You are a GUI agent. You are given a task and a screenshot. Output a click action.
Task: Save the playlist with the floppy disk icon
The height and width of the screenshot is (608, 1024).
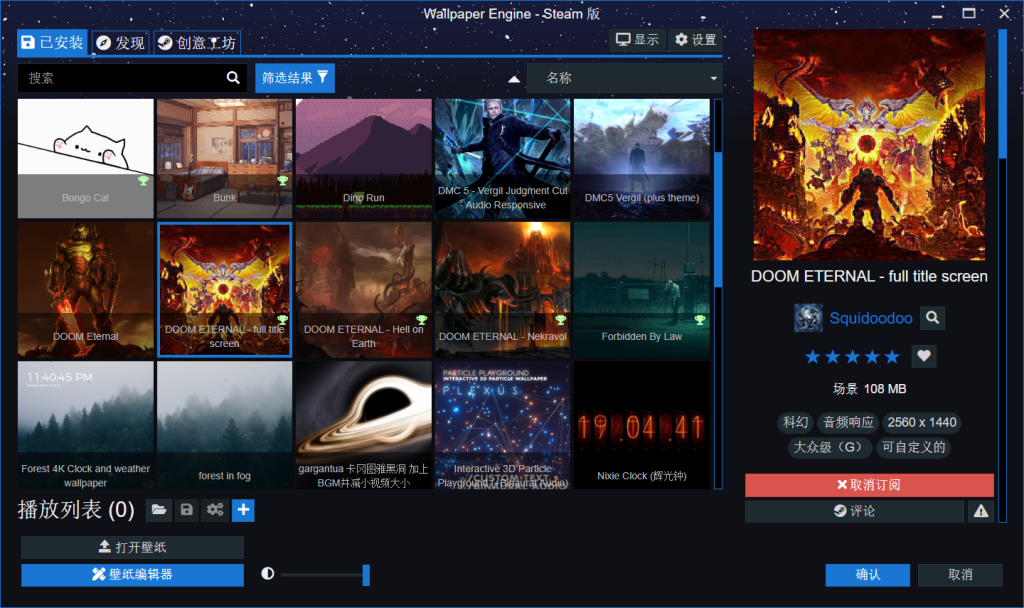point(186,510)
